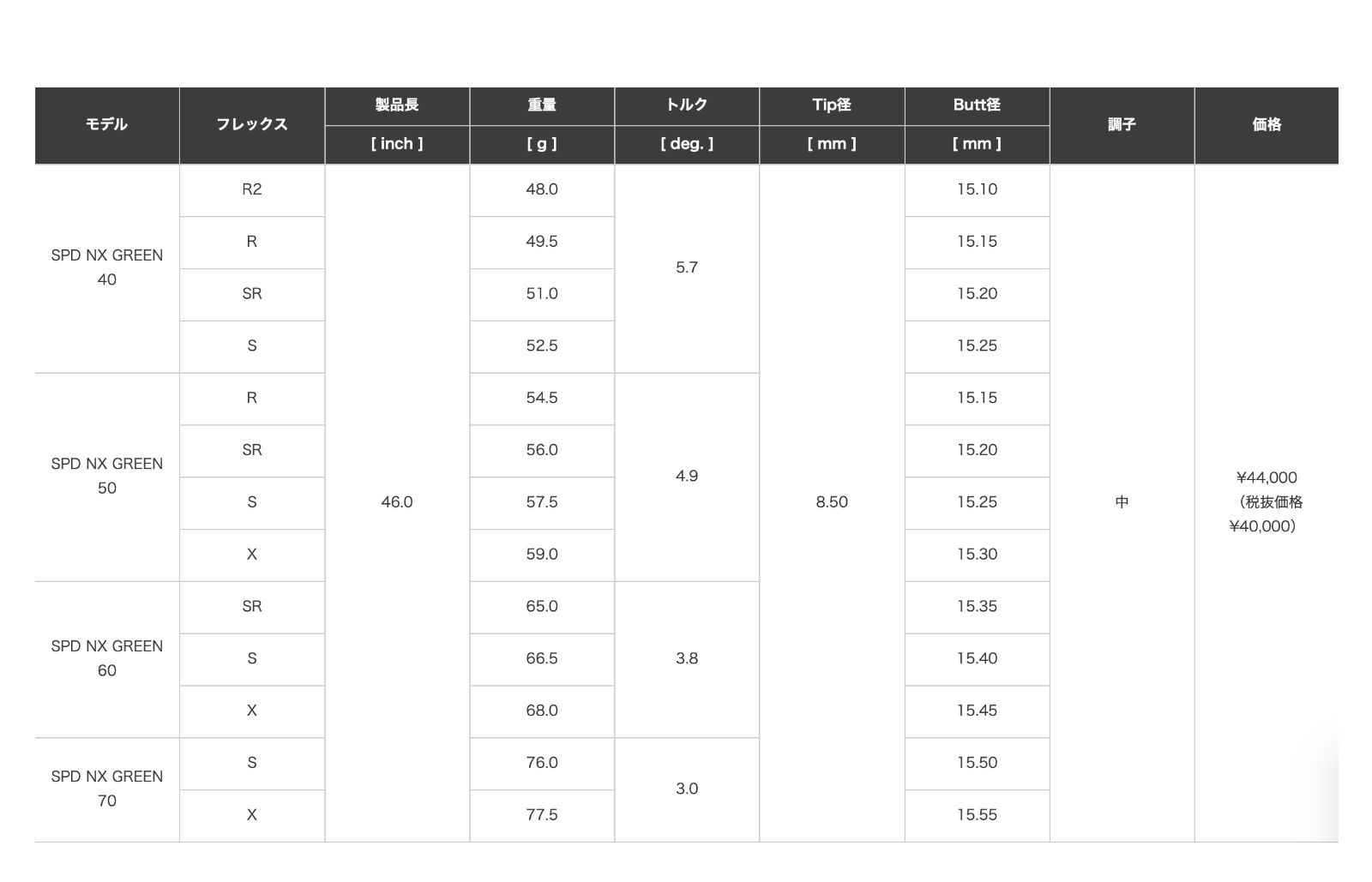Click the 価格 column header
Image resolution: width=1372 pixels, height=882 pixels.
(x=1267, y=124)
